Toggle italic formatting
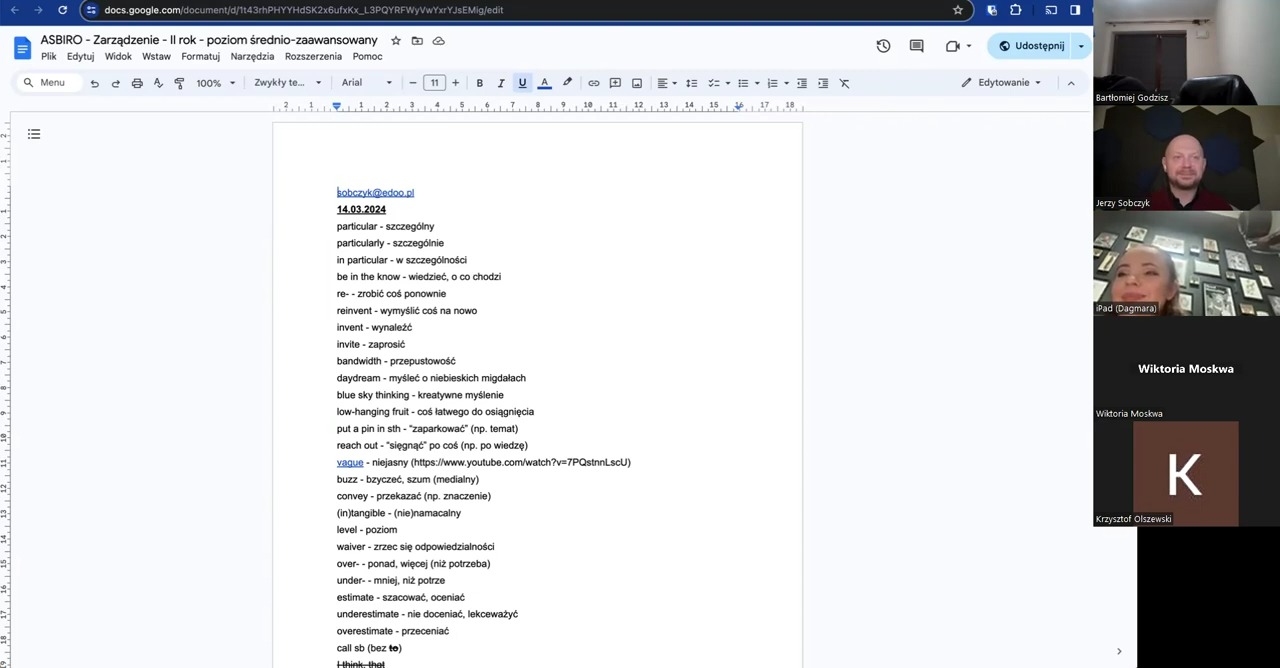Image resolution: width=1280 pixels, height=668 pixels. click(501, 83)
